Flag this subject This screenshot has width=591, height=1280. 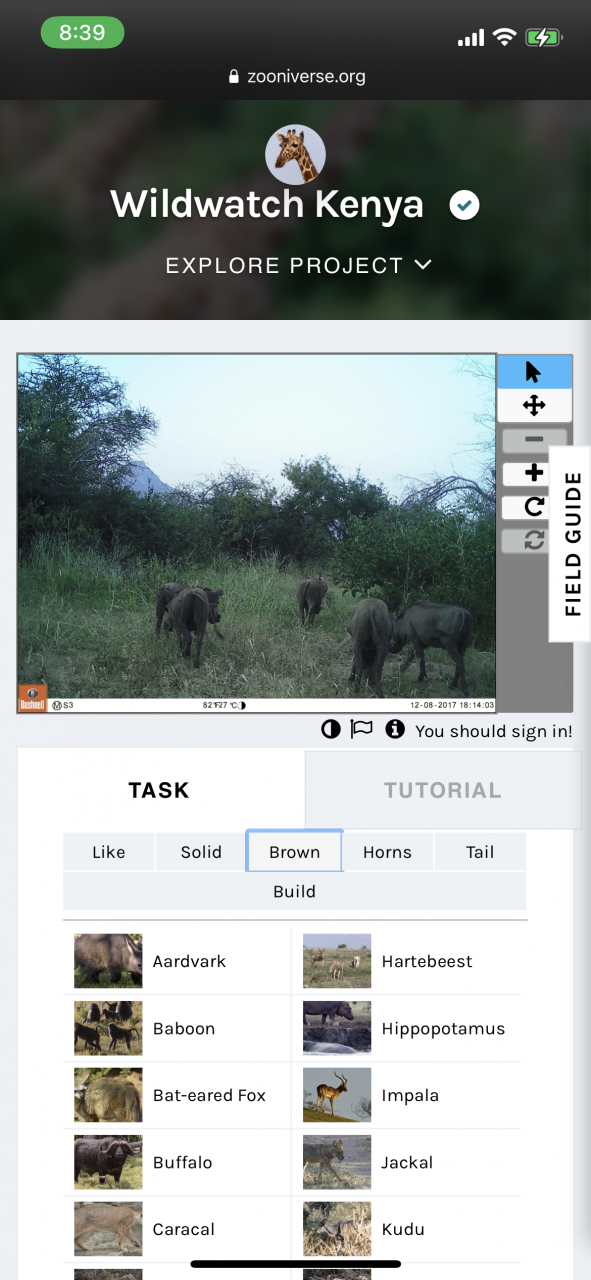(362, 730)
